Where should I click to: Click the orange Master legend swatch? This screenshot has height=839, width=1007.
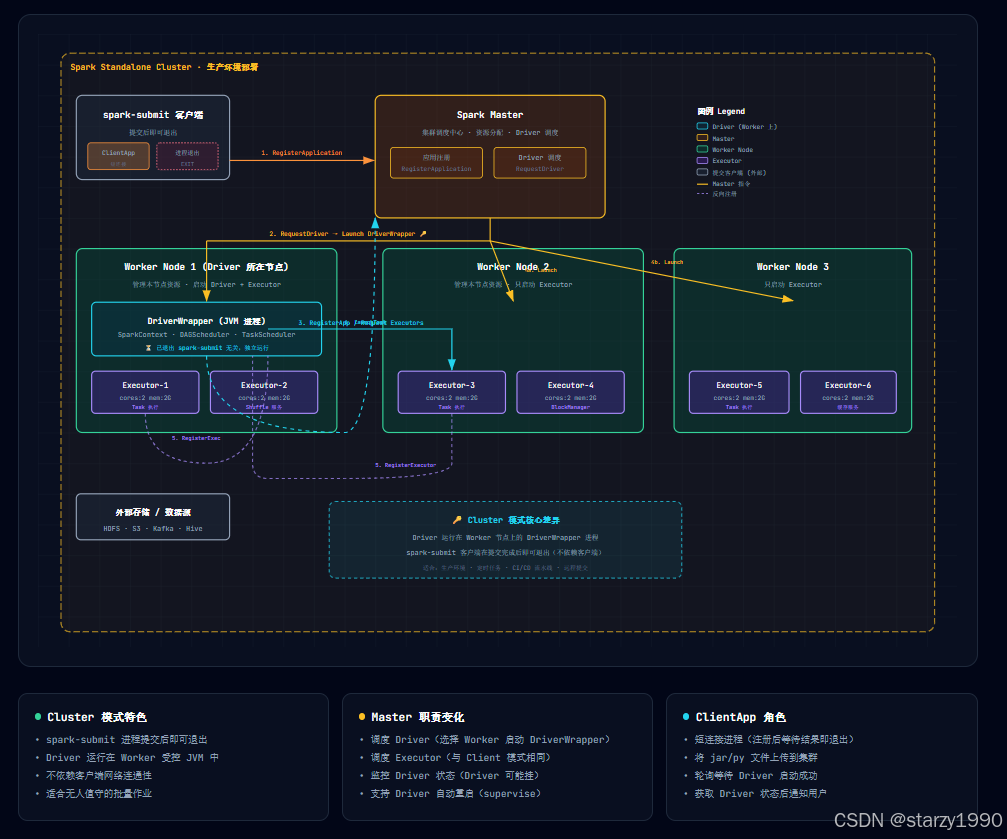point(703,138)
